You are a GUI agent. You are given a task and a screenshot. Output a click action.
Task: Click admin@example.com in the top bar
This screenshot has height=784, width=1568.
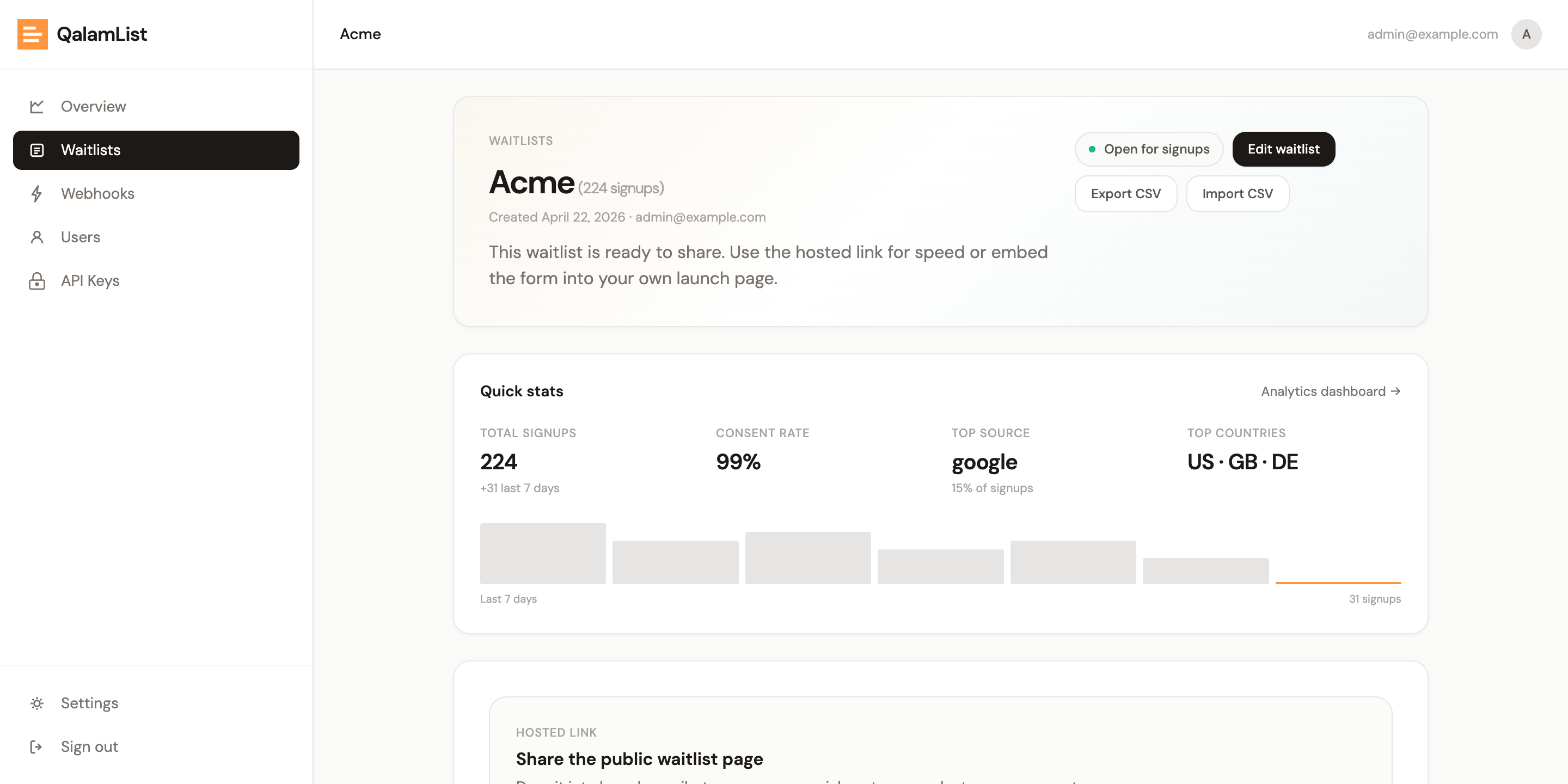tap(1432, 34)
